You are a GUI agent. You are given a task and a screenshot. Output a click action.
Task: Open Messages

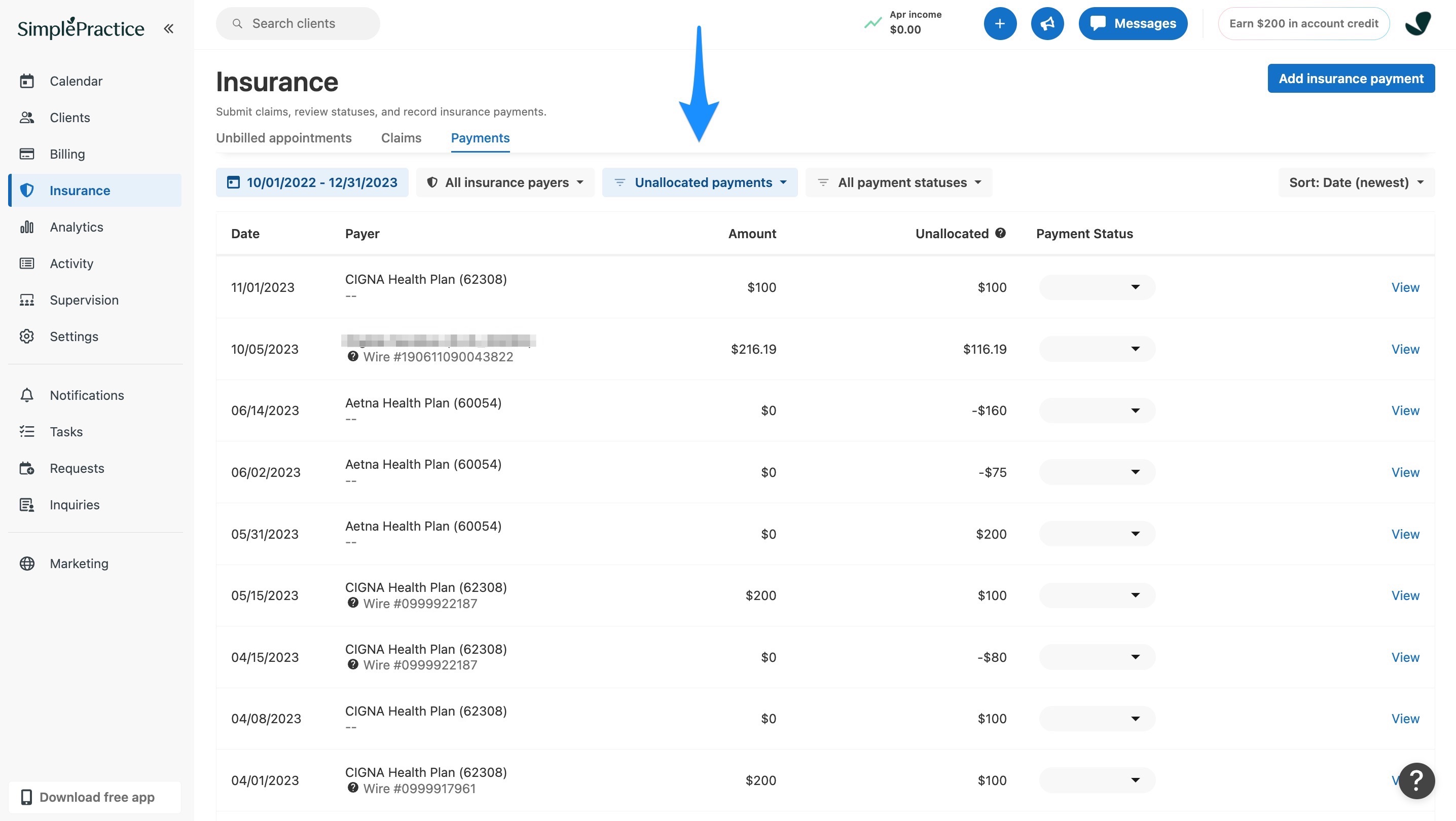coord(1133,24)
